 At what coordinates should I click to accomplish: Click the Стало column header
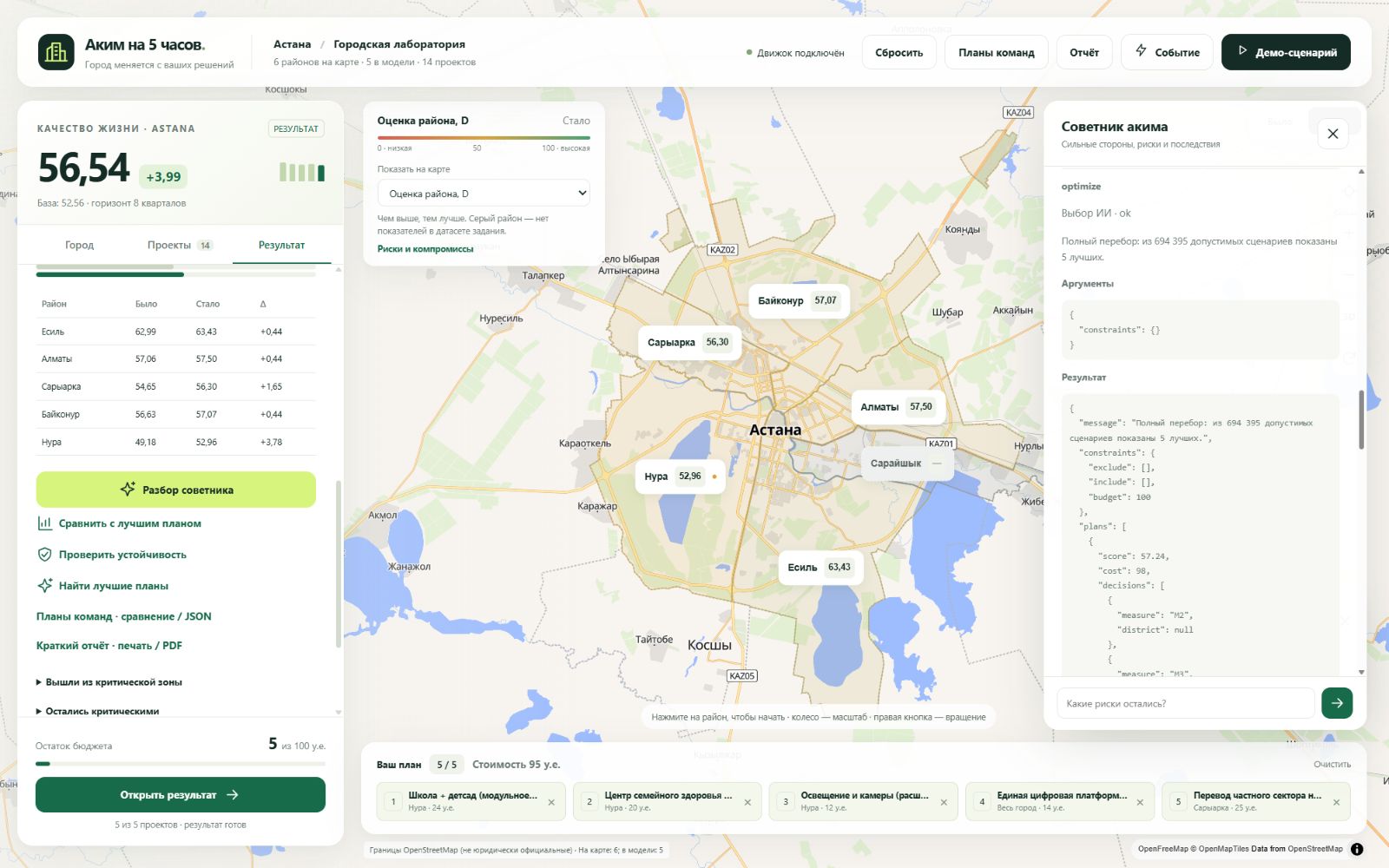[207, 304]
